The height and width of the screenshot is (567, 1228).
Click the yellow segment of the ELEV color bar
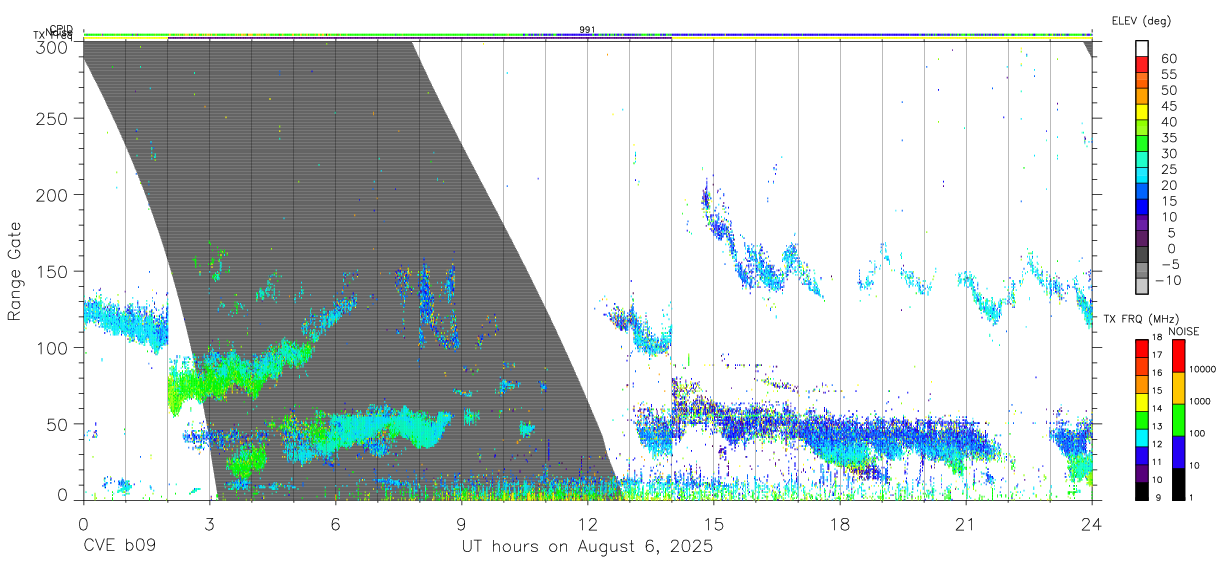point(1142,110)
